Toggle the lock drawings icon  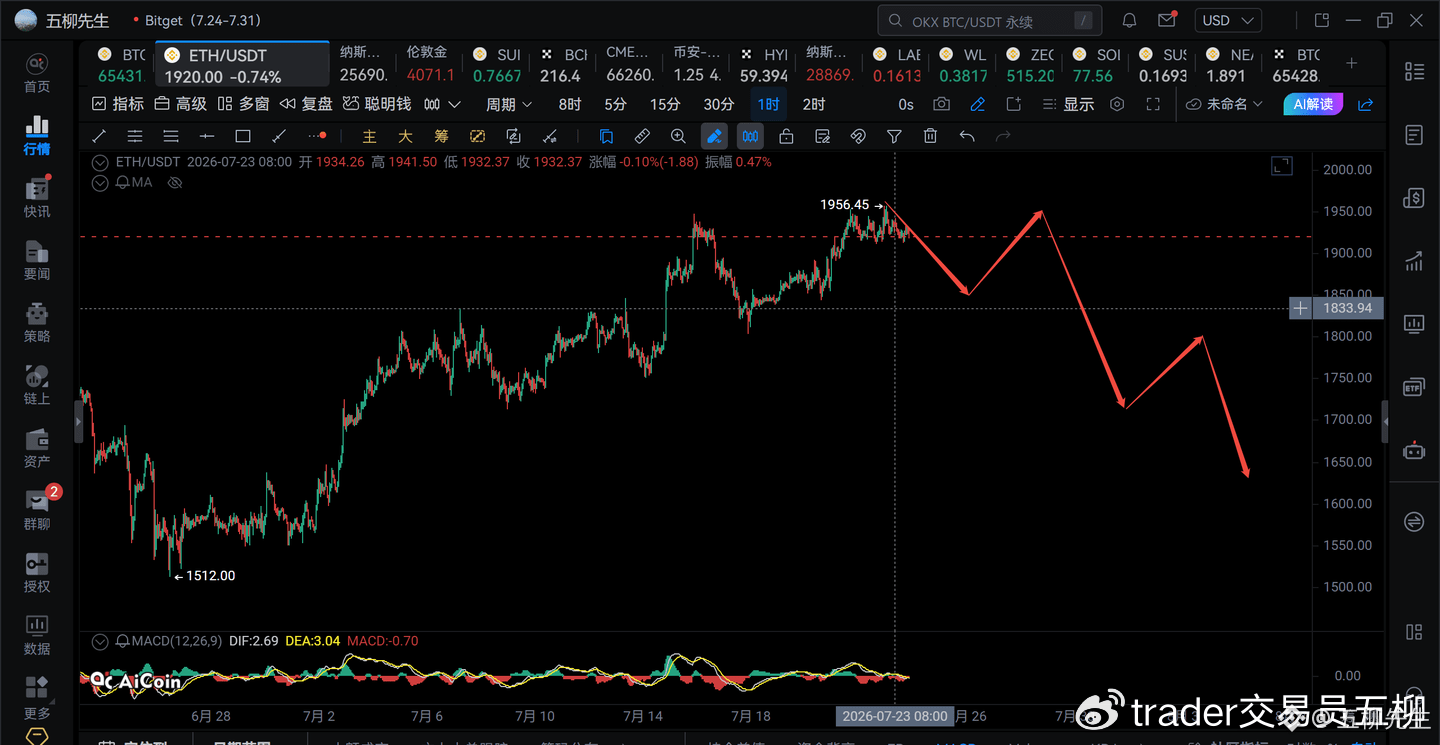[786, 136]
